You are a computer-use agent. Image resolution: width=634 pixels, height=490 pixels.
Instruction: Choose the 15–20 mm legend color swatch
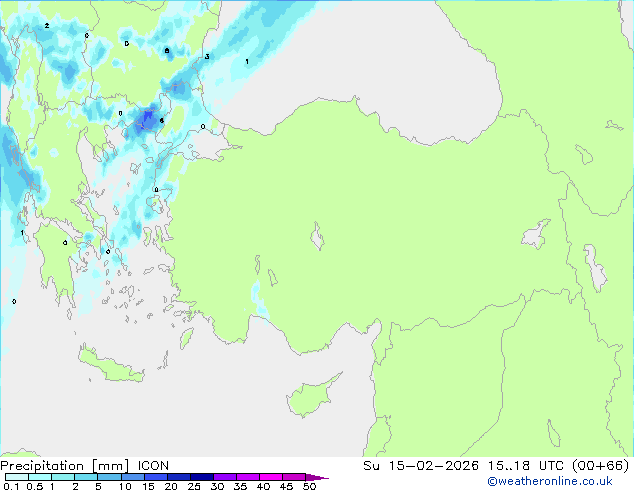tap(156, 477)
